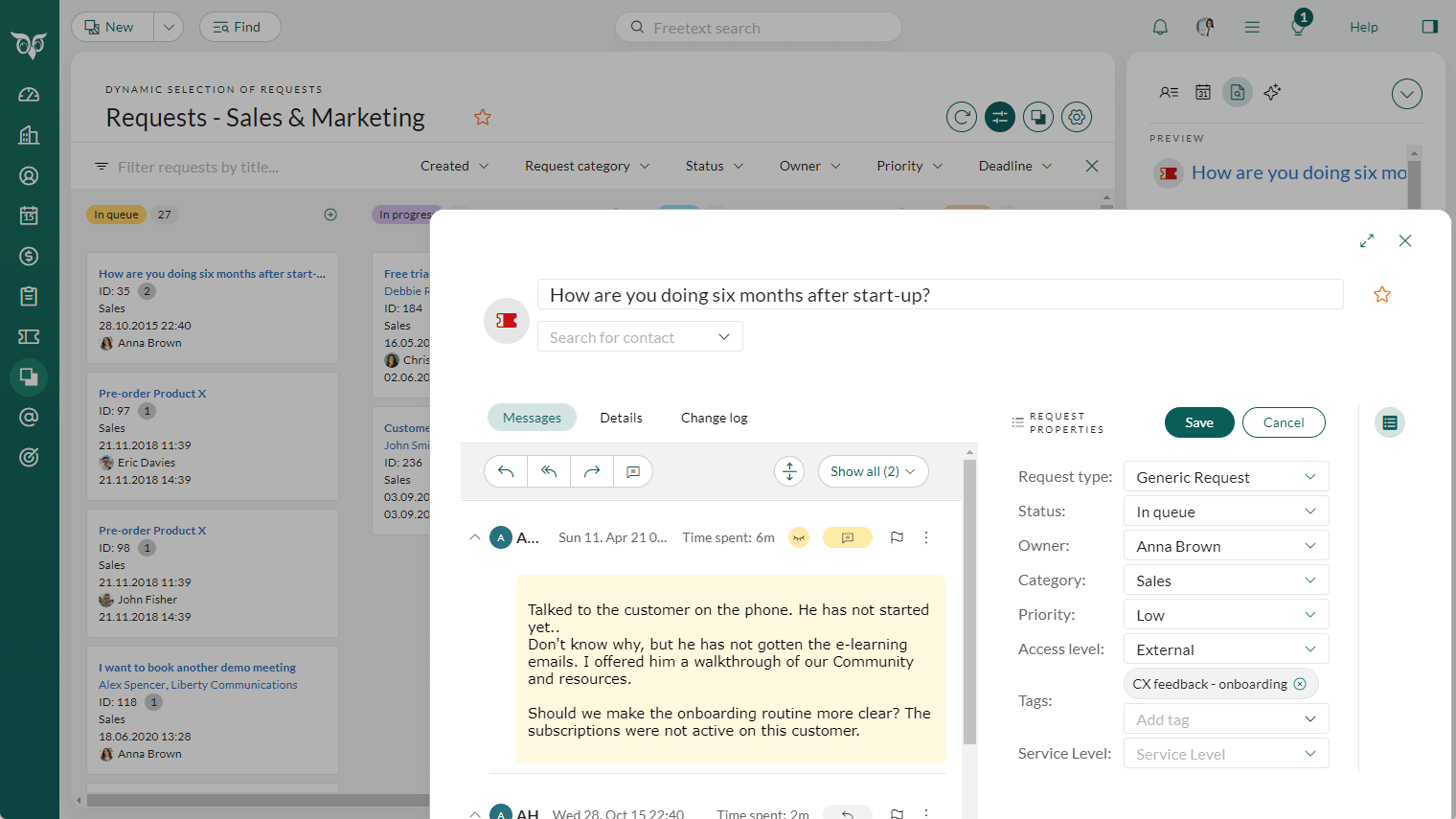The width and height of the screenshot is (1456, 819).
Task: Open the ticket icon in the left sidebar
Action: pos(29,336)
